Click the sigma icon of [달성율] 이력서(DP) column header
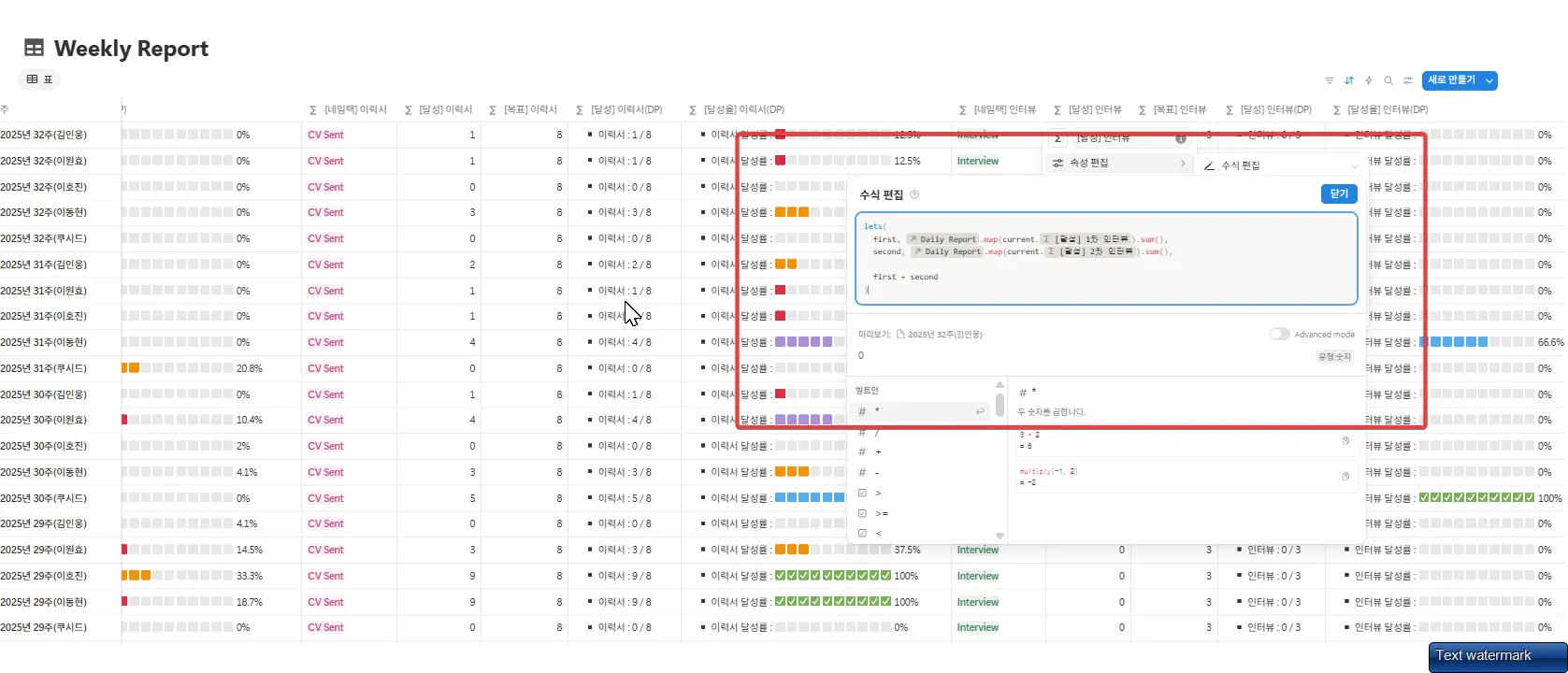 pyautogui.click(x=693, y=110)
